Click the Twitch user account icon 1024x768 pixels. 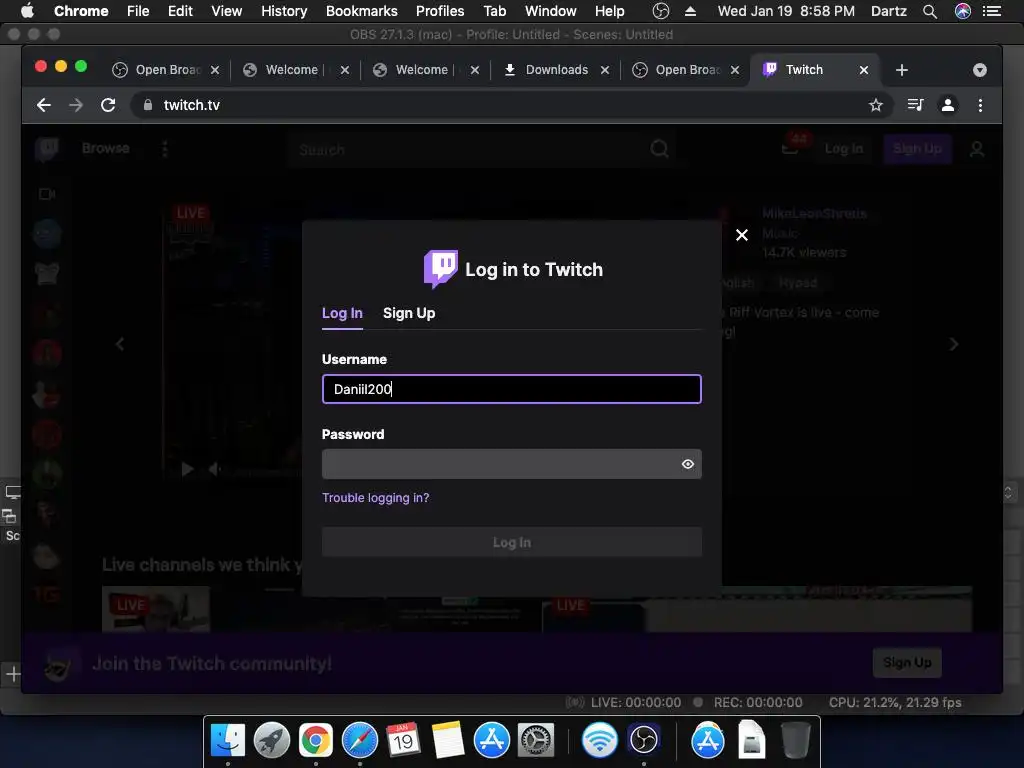click(x=977, y=150)
